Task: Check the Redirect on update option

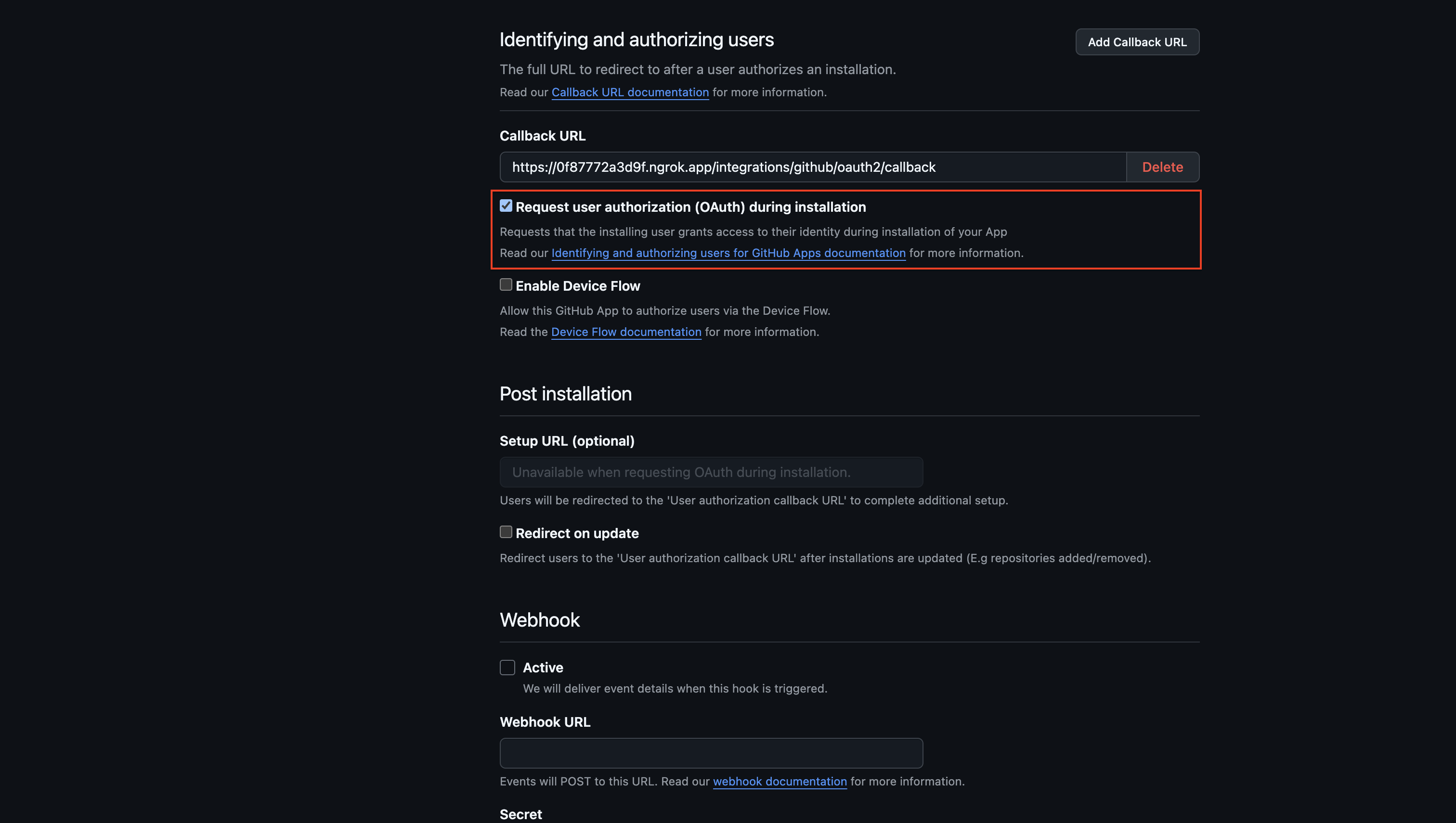Action: (506, 532)
